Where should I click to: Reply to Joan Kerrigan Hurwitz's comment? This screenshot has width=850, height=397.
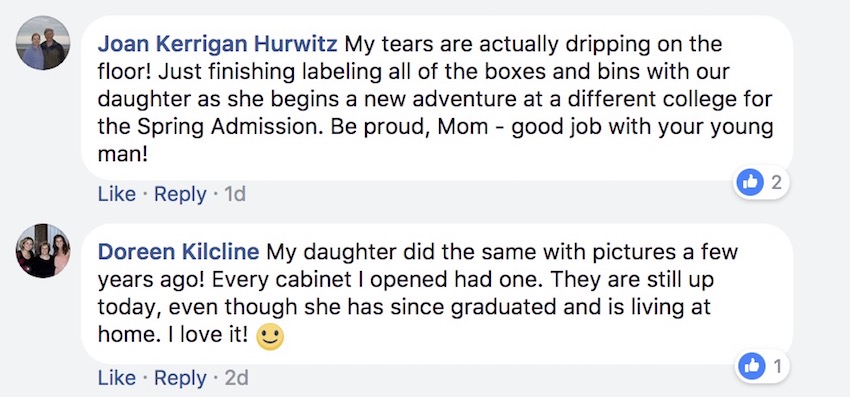click(180, 194)
